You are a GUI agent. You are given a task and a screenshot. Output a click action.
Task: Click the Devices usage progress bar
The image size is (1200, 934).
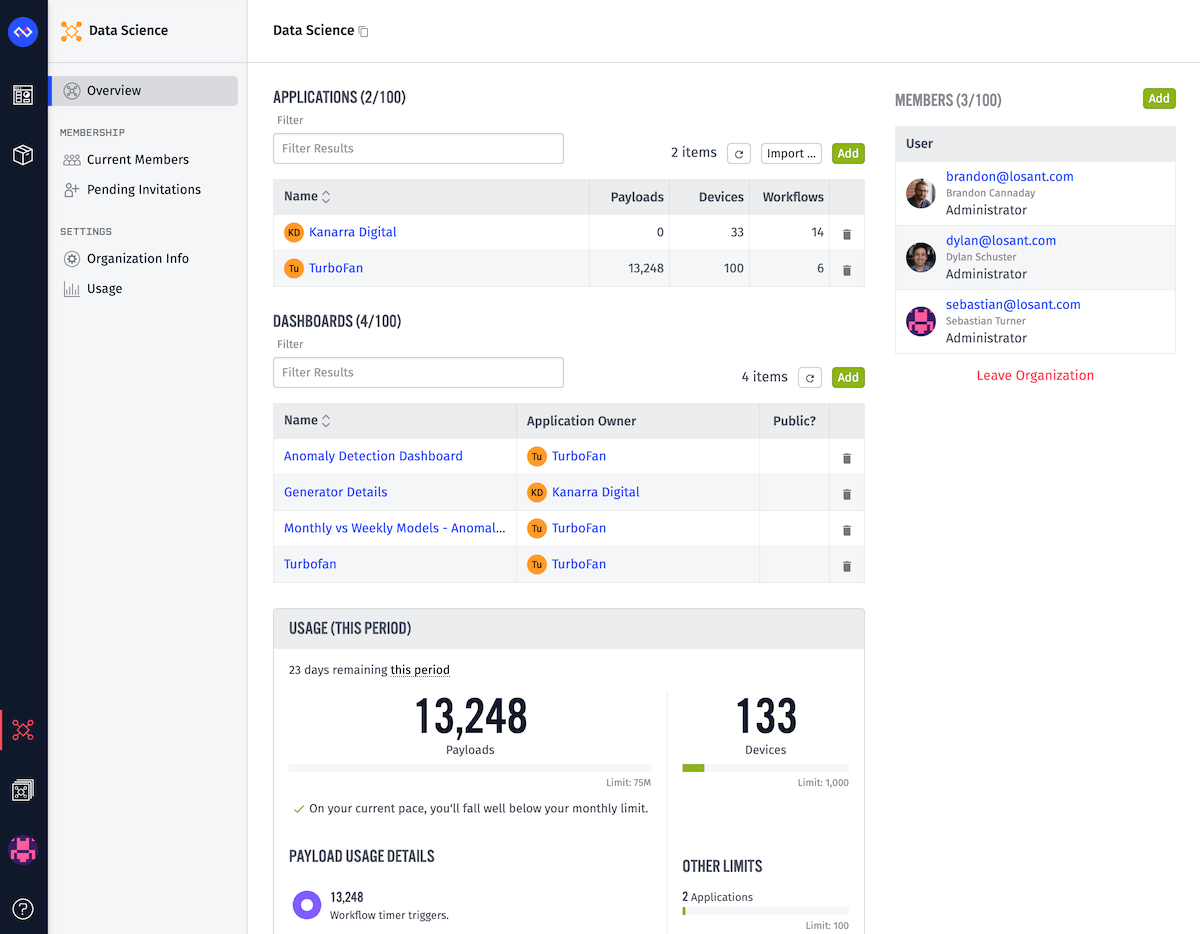tap(765, 768)
